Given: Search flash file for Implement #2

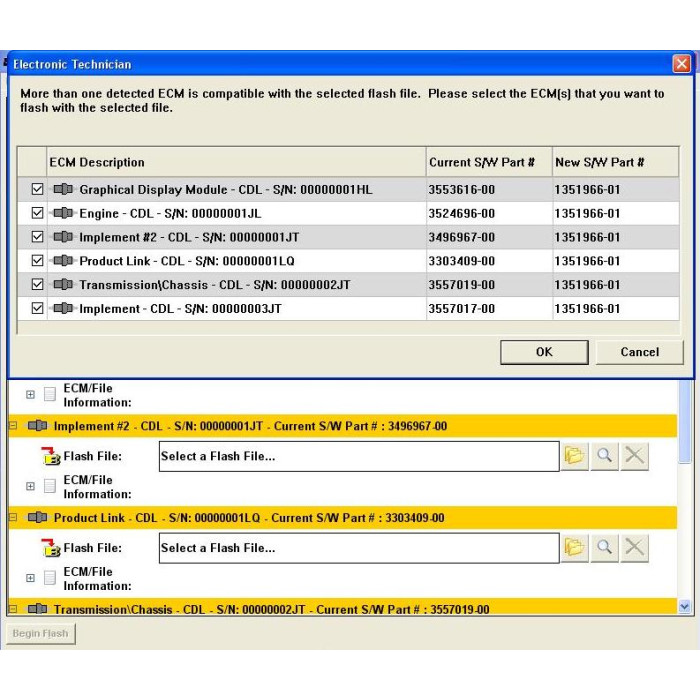Looking at the screenshot, I should tap(604, 456).
